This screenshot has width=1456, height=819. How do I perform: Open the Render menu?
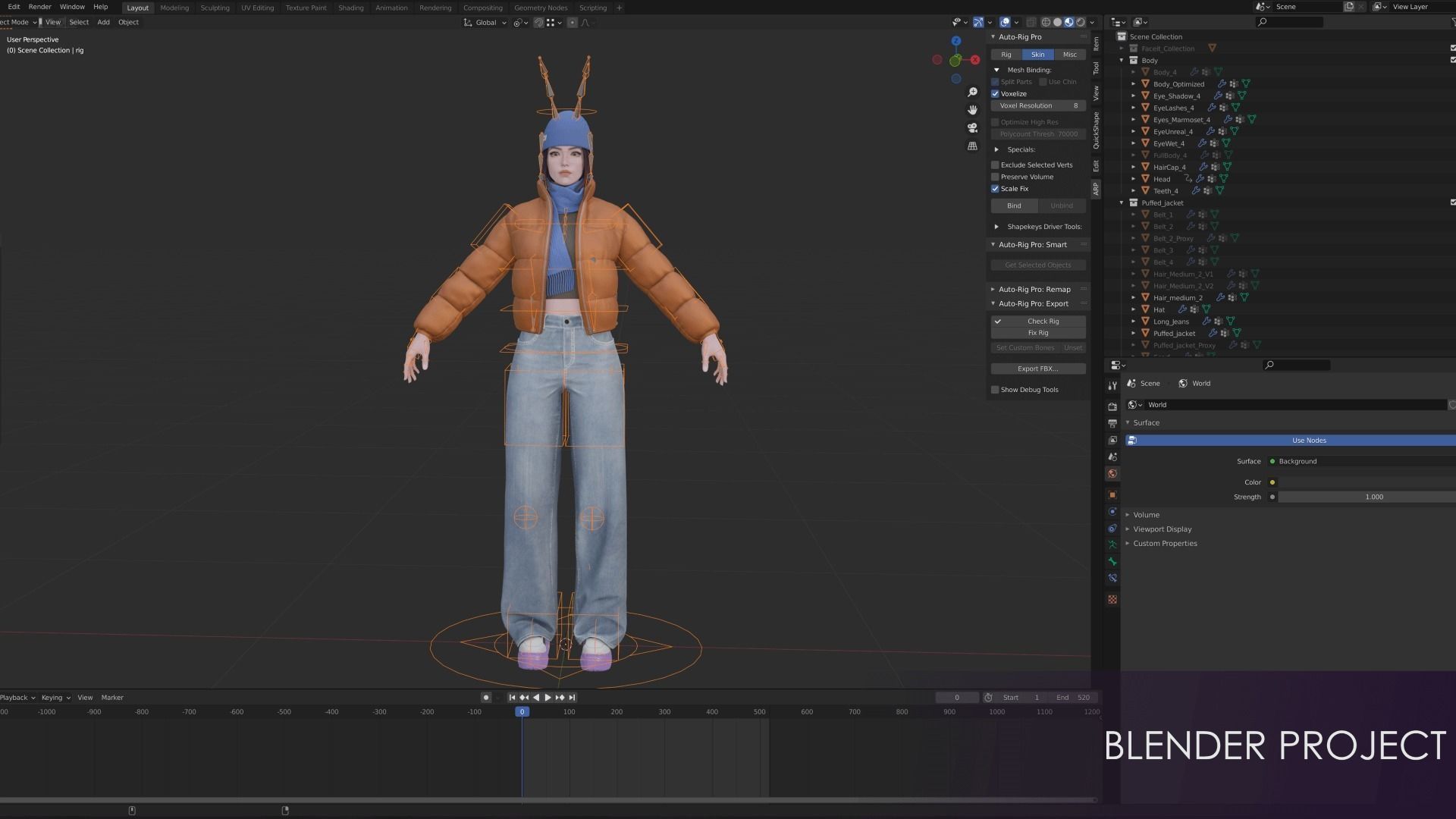pos(39,7)
